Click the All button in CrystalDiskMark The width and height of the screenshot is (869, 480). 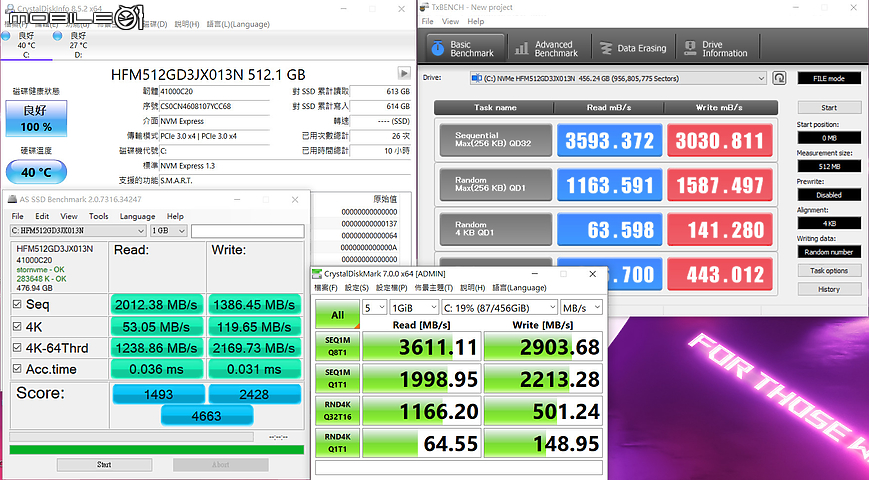[x=338, y=314]
